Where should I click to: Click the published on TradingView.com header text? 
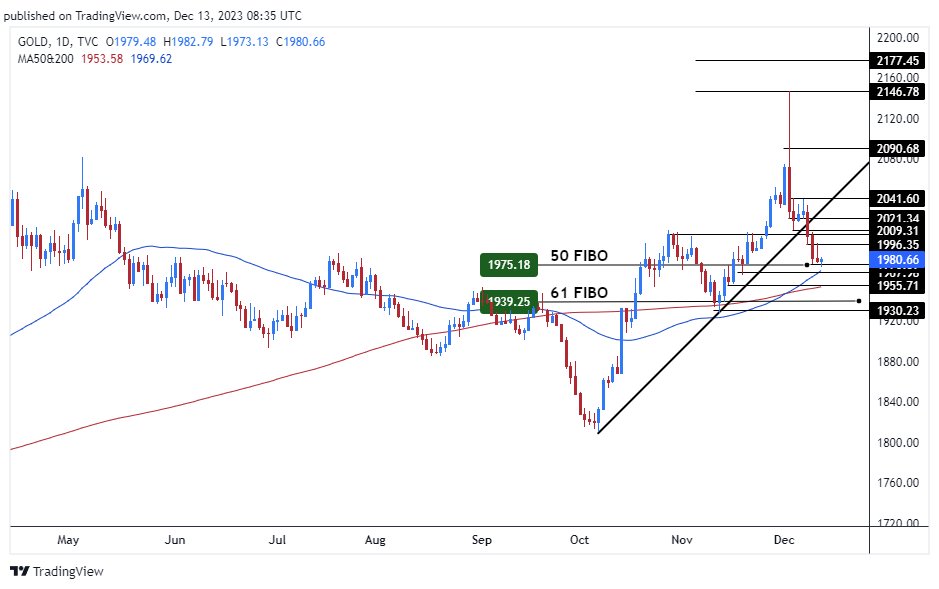point(153,16)
